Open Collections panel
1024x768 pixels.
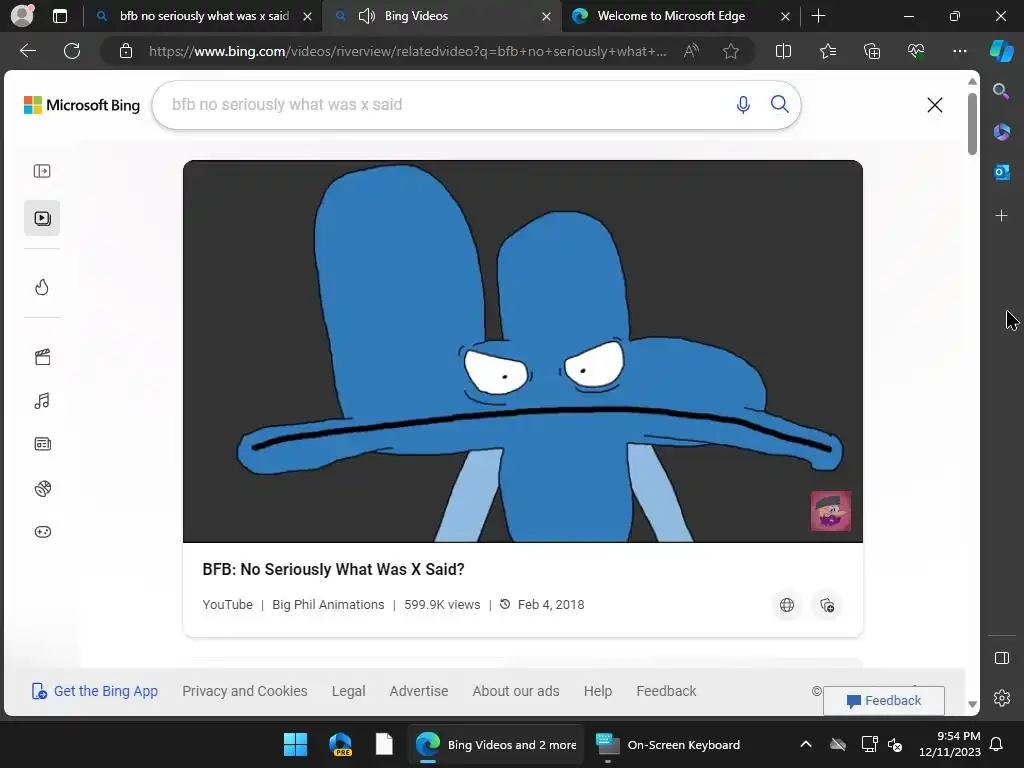click(x=872, y=51)
